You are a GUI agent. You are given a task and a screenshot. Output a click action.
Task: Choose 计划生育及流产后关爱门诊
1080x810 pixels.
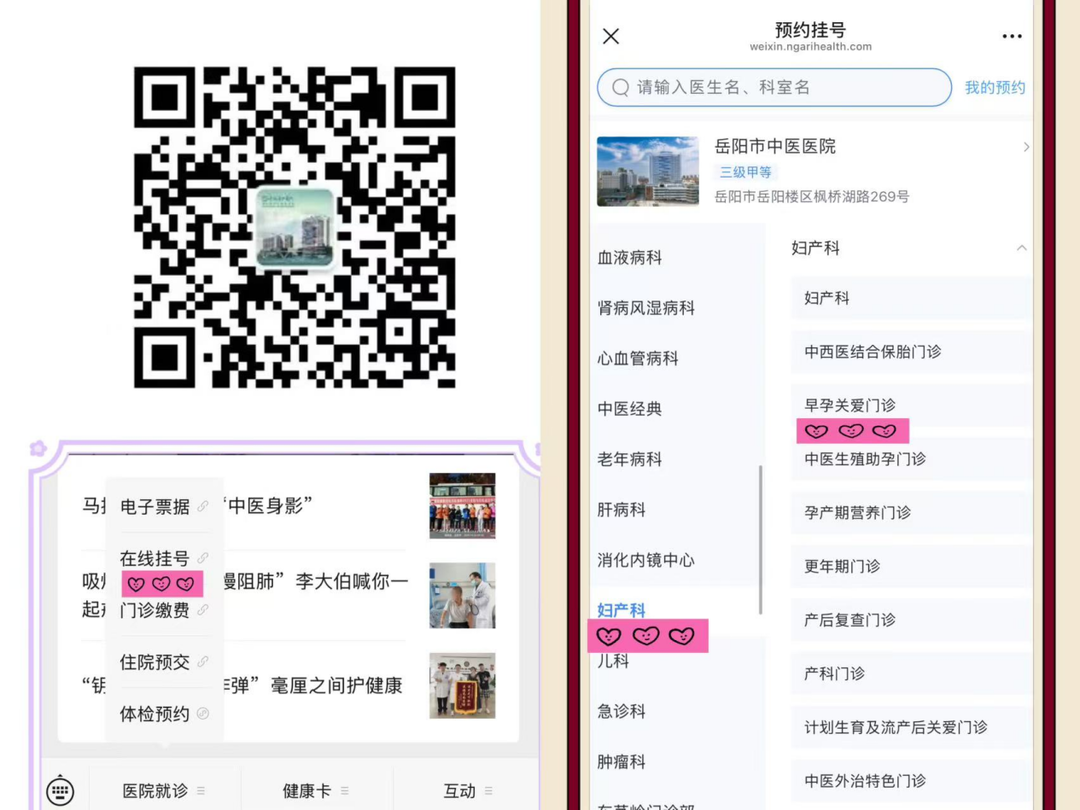coord(911,727)
